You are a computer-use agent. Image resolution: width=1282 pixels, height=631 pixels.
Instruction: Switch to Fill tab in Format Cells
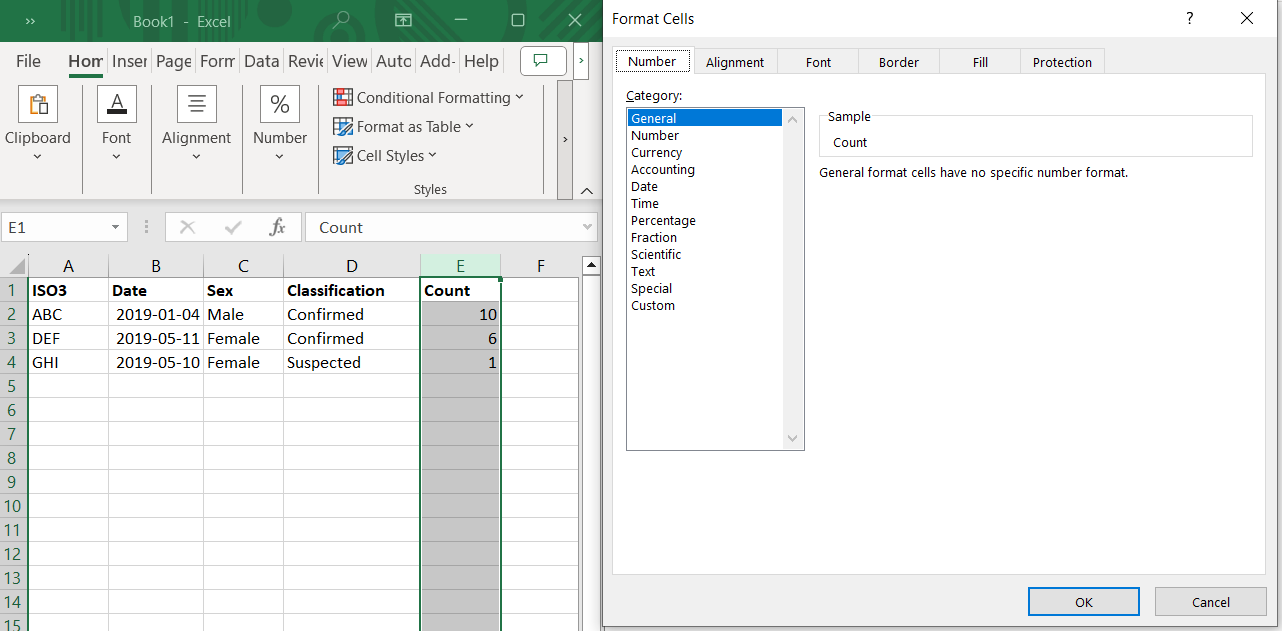click(x=980, y=62)
